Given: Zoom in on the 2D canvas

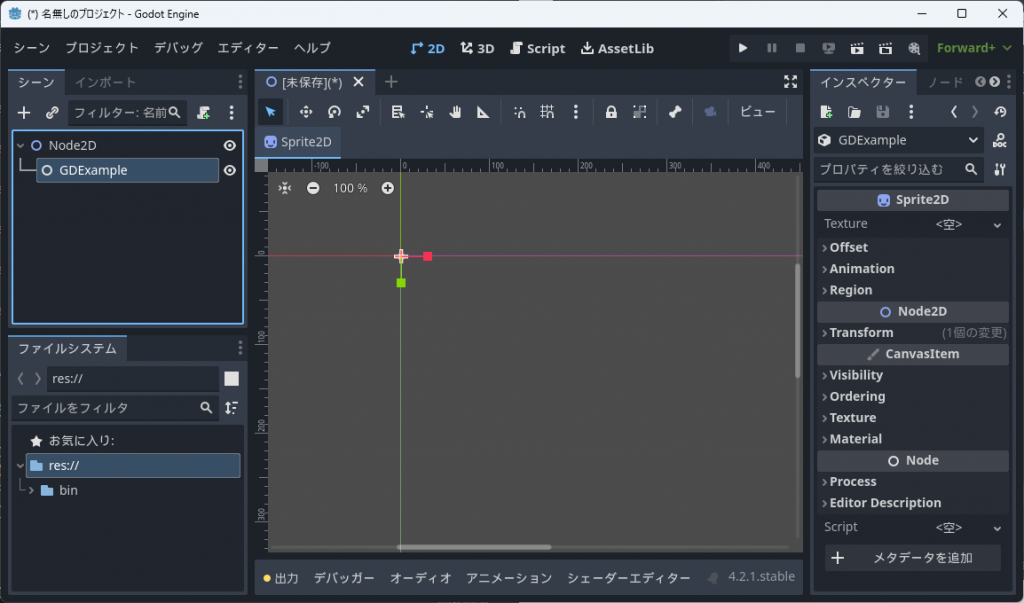Looking at the screenshot, I should tap(387, 188).
